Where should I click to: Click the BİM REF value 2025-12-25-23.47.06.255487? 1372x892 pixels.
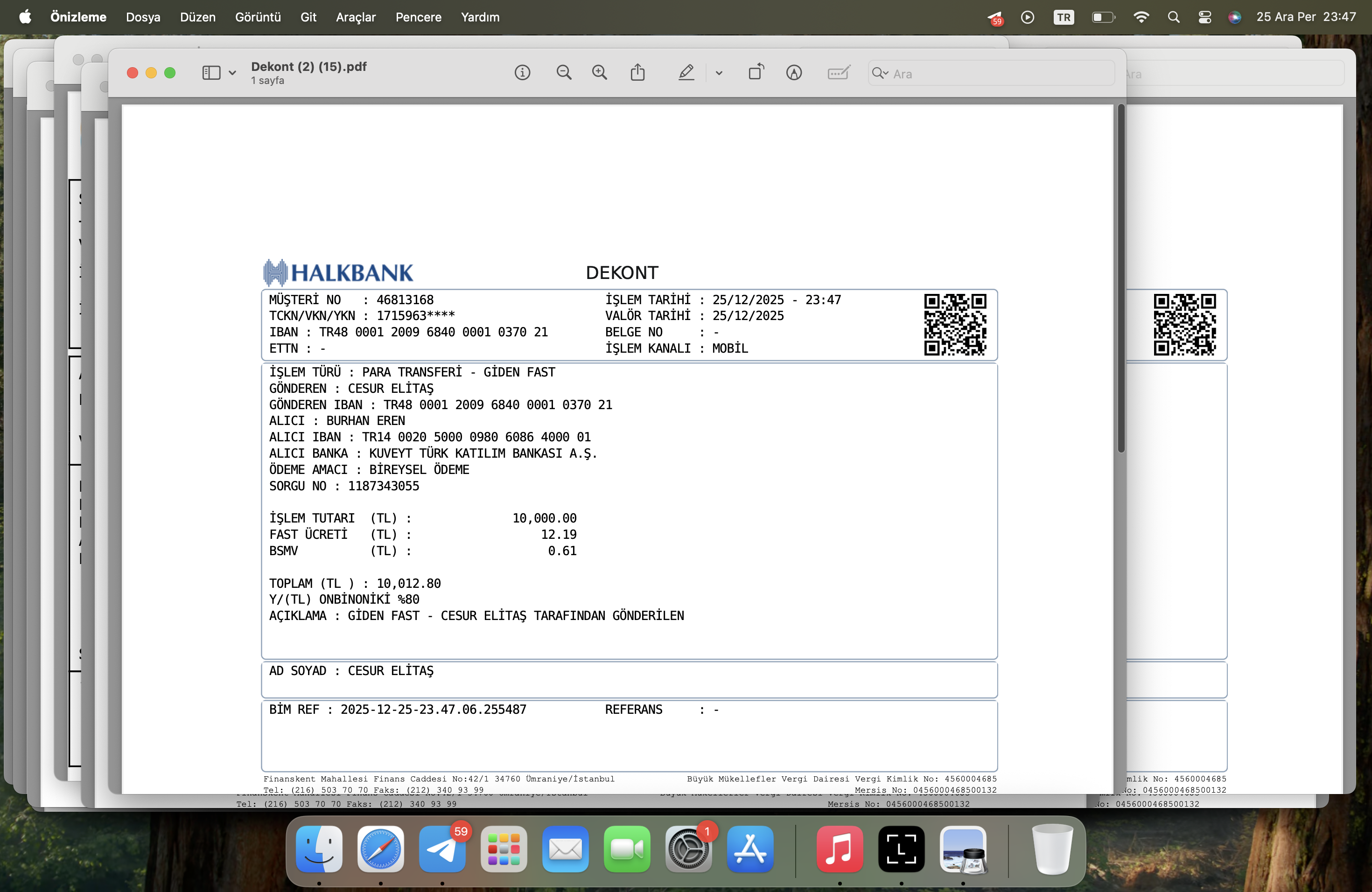coord(434,709)
